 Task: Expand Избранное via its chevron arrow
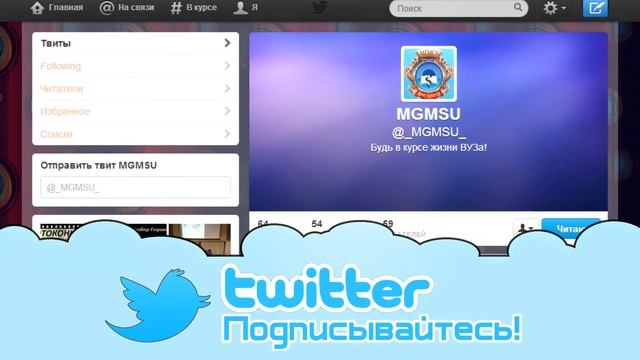[227, 111]
